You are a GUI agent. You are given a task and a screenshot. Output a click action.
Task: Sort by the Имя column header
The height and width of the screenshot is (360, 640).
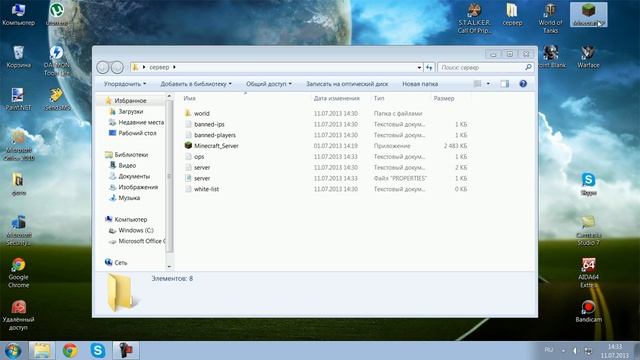(x=245, y=98)
